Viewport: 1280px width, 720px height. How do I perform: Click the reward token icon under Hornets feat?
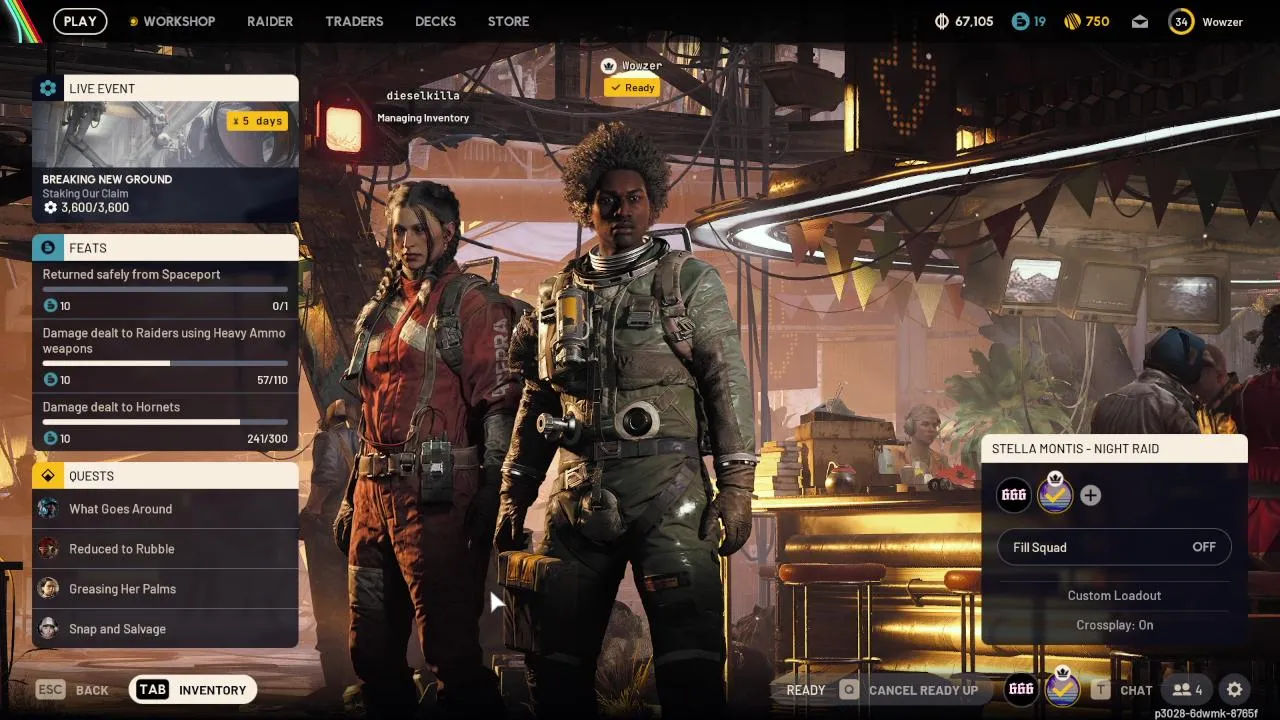[50, 439]
